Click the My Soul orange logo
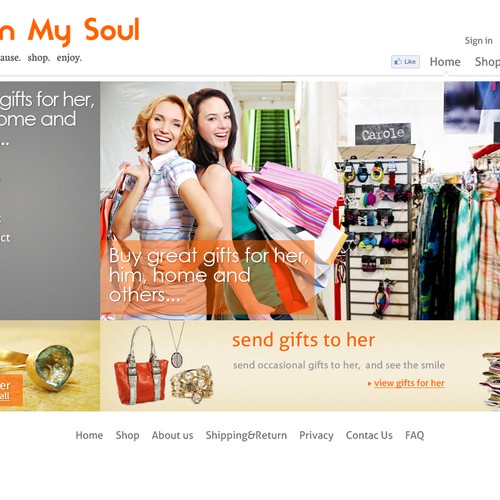 (69, 31)
